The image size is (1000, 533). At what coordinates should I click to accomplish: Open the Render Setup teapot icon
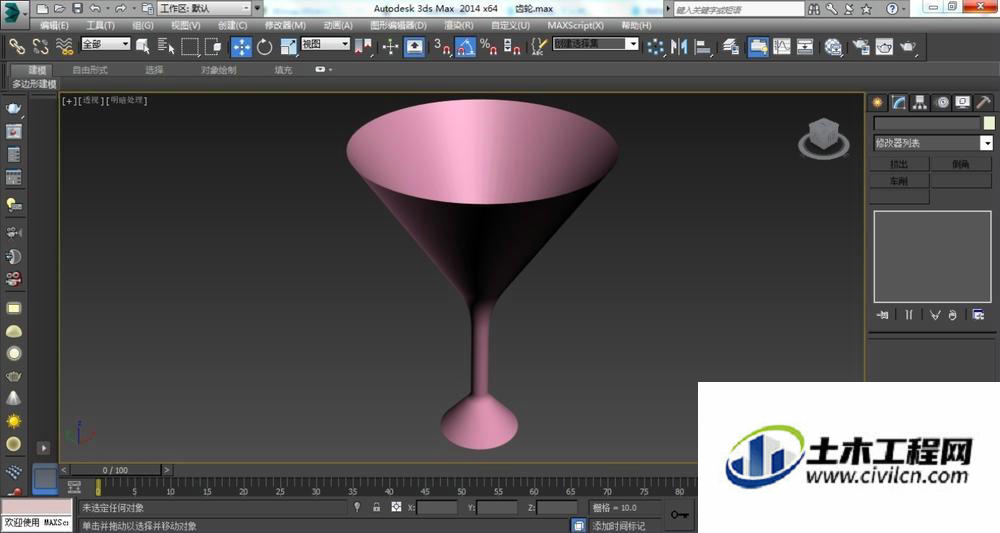[861, 47]
